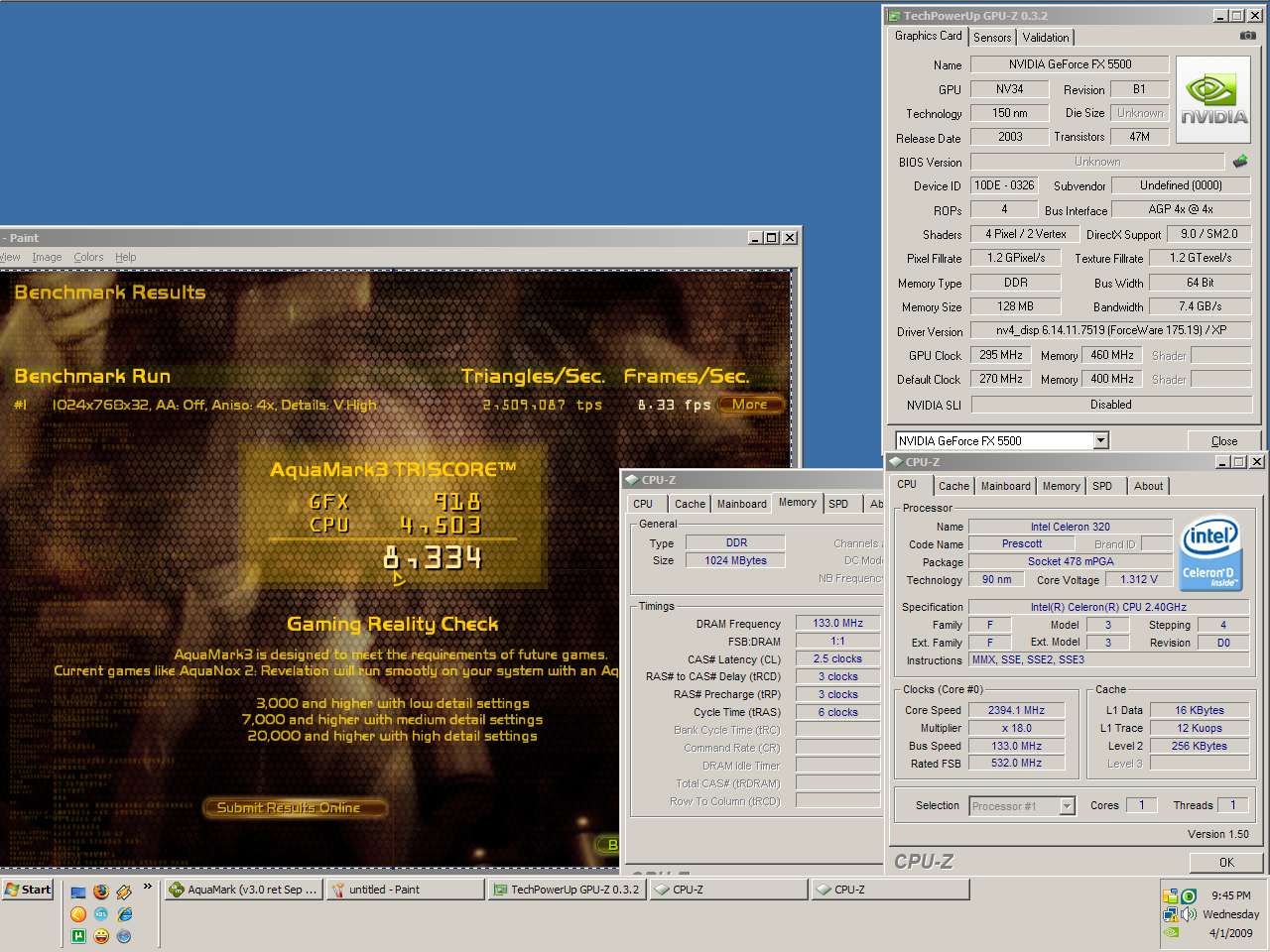Open the Help menu in Paint
Image resolution: width=1270 pixels, height=952 pixels.
pyautogui.click(x=125, y=257)
